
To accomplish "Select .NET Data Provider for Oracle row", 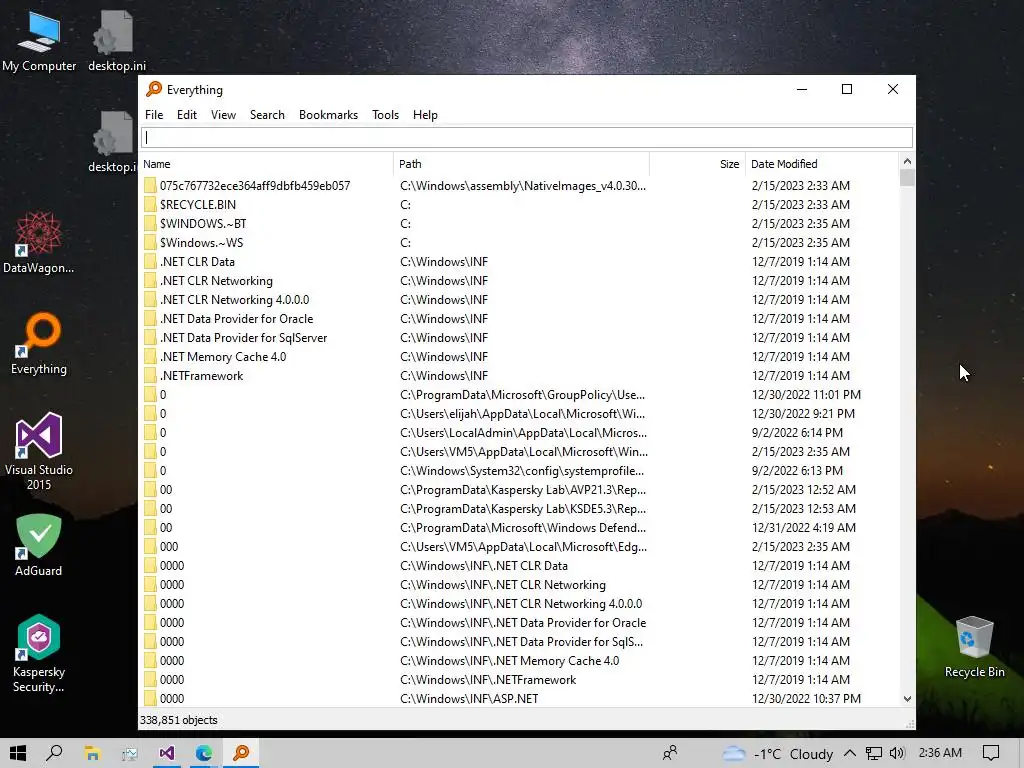I will pyautogui.click(x=519, y=319).
